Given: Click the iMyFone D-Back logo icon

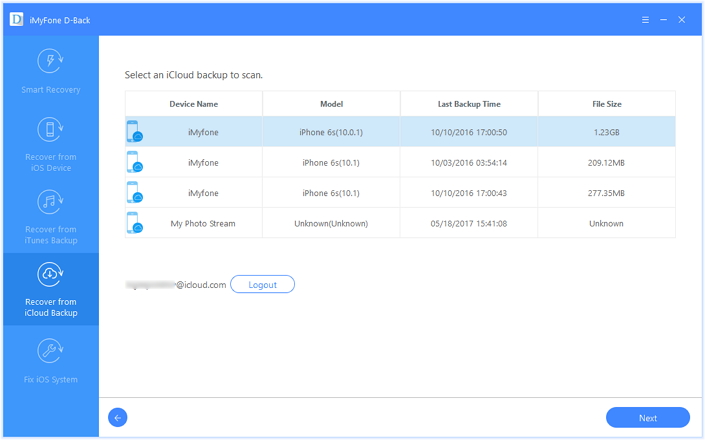Looking at the screenshot, I should [x=17, y=20].
